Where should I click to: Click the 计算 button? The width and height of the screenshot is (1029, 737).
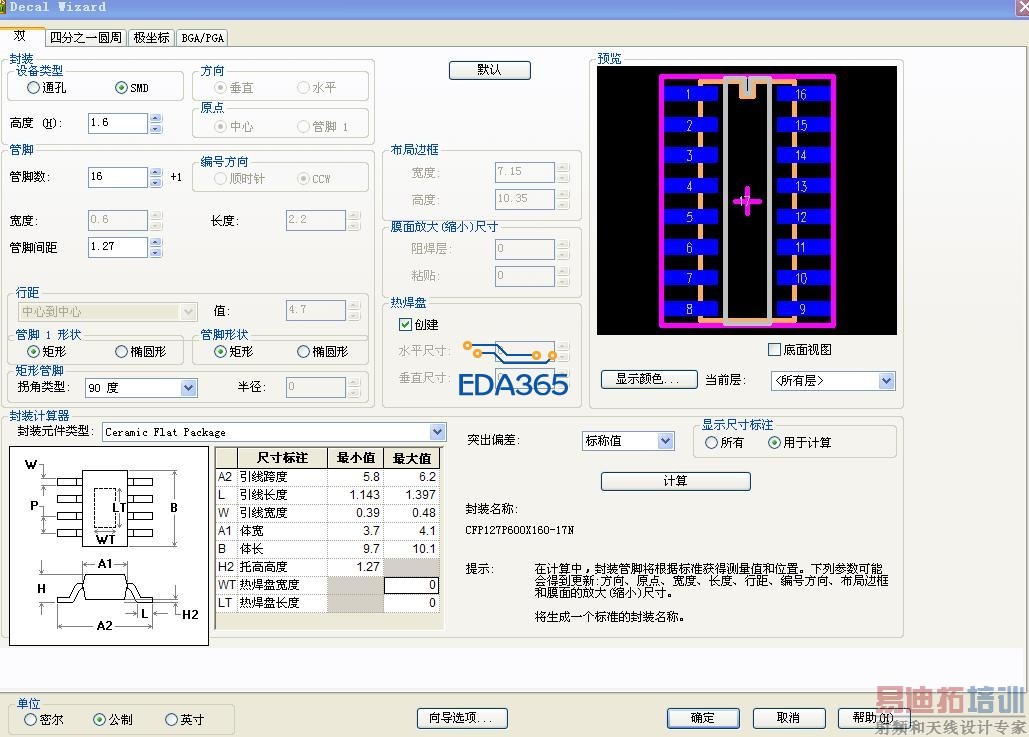pyautogui.click(x=675, y=481)
